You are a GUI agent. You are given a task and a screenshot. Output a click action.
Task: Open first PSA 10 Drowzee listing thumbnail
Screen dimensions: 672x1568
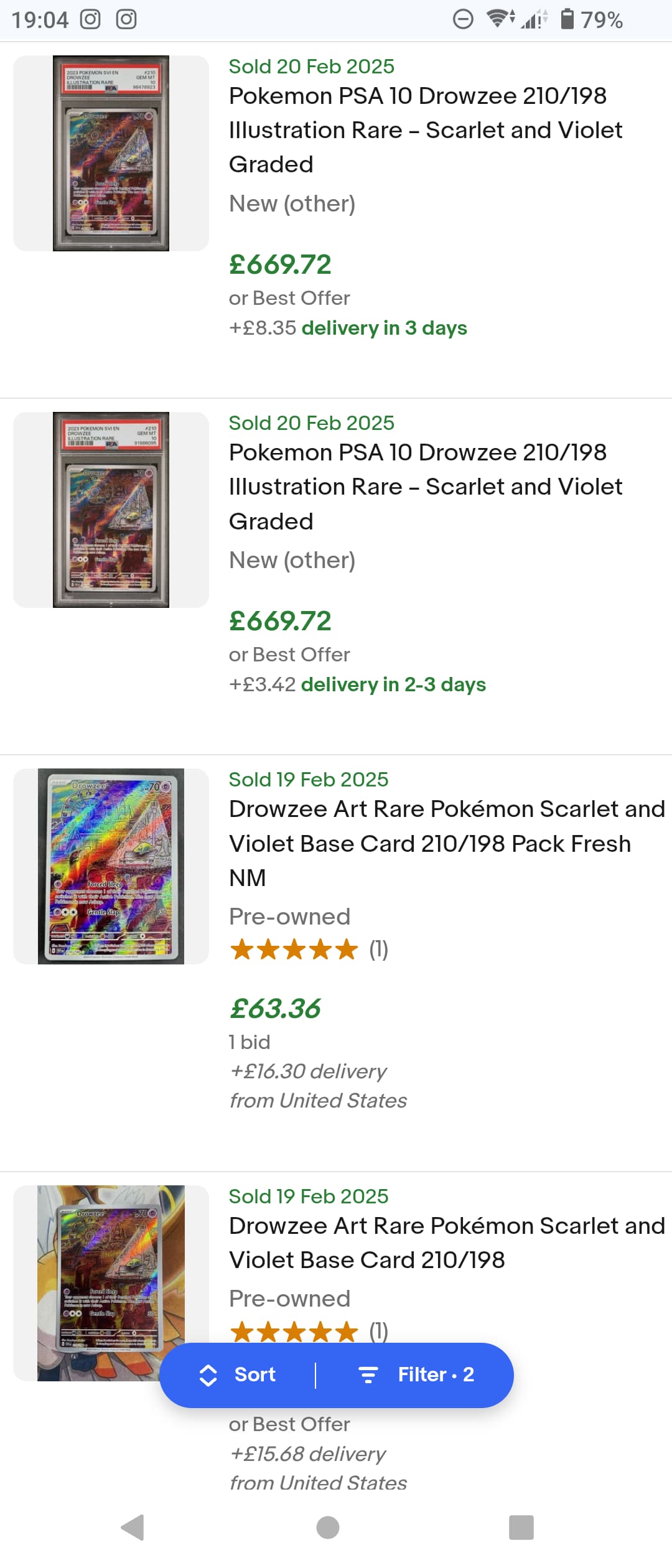pyautogui.click(x=111, y=153)
